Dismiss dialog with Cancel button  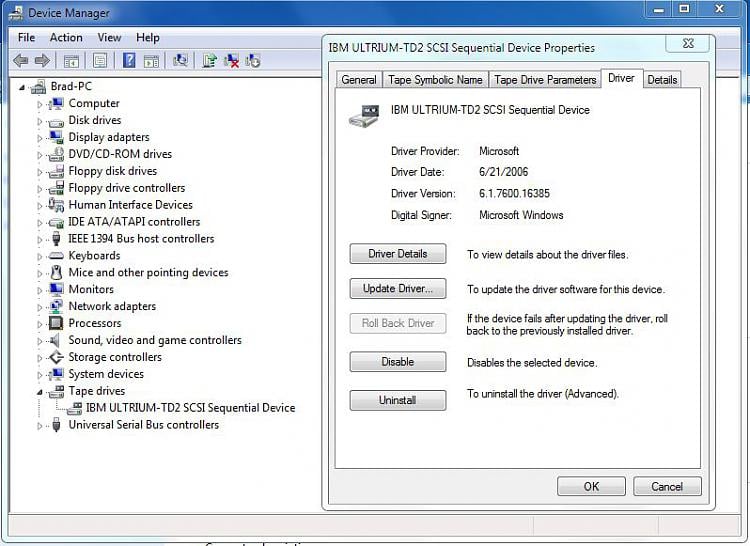coord(667,486)
